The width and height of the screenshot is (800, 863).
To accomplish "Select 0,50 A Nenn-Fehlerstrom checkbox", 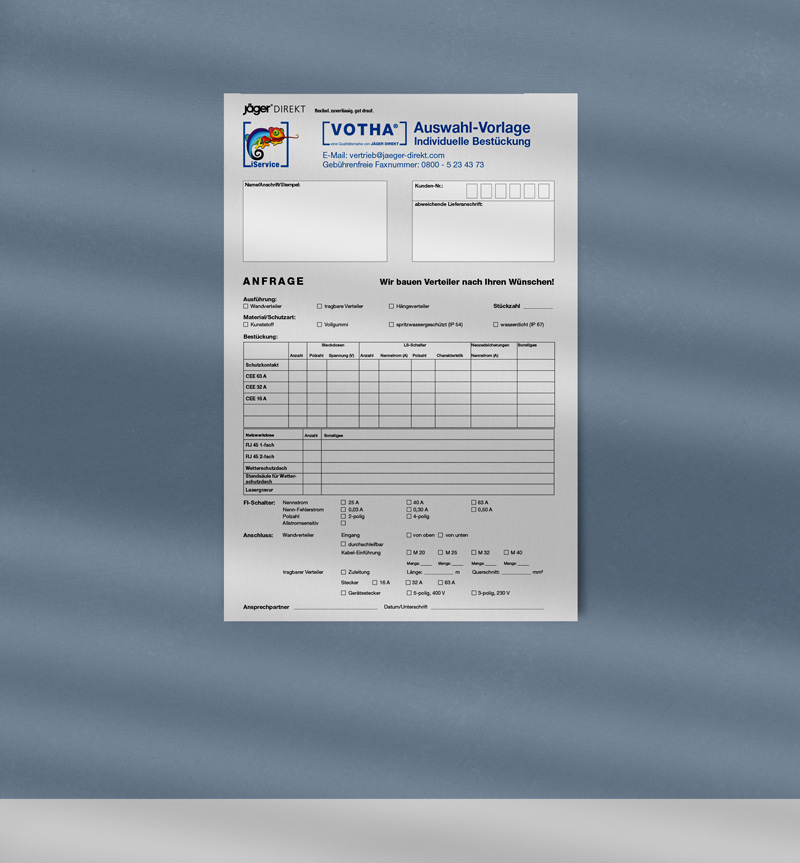I will (x=473, y=510).
